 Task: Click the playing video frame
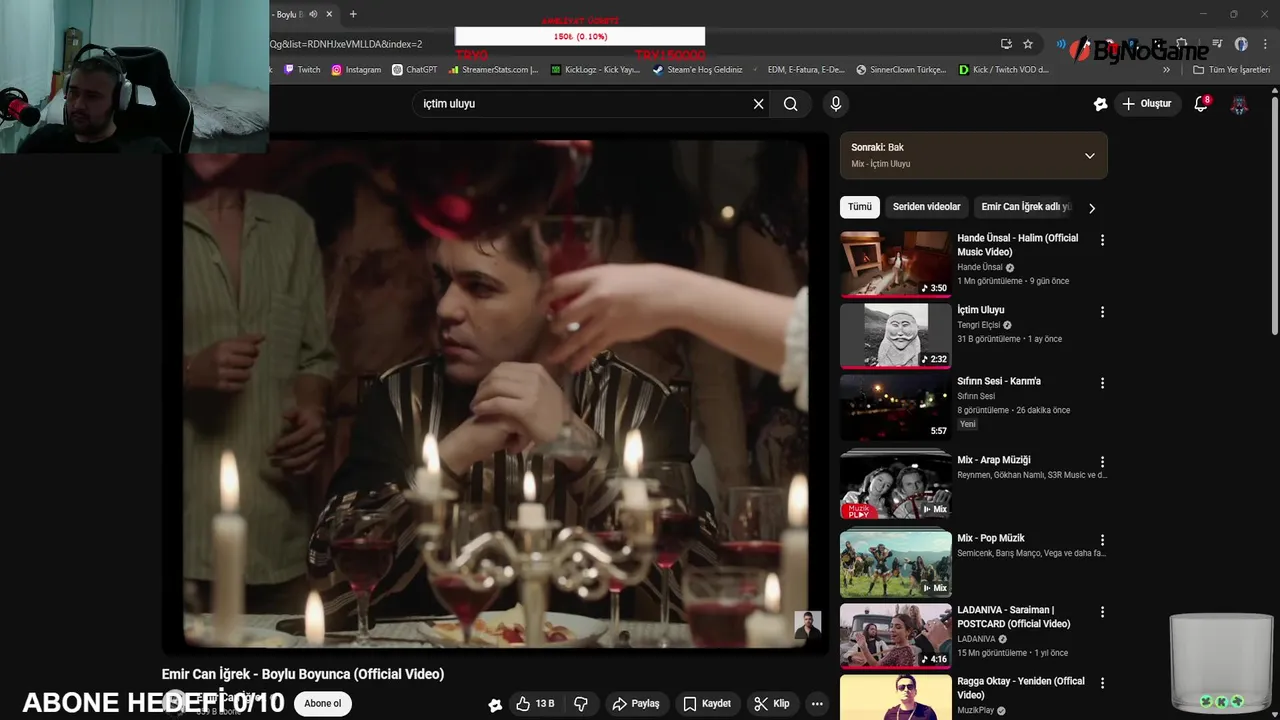tap(496, 393)
